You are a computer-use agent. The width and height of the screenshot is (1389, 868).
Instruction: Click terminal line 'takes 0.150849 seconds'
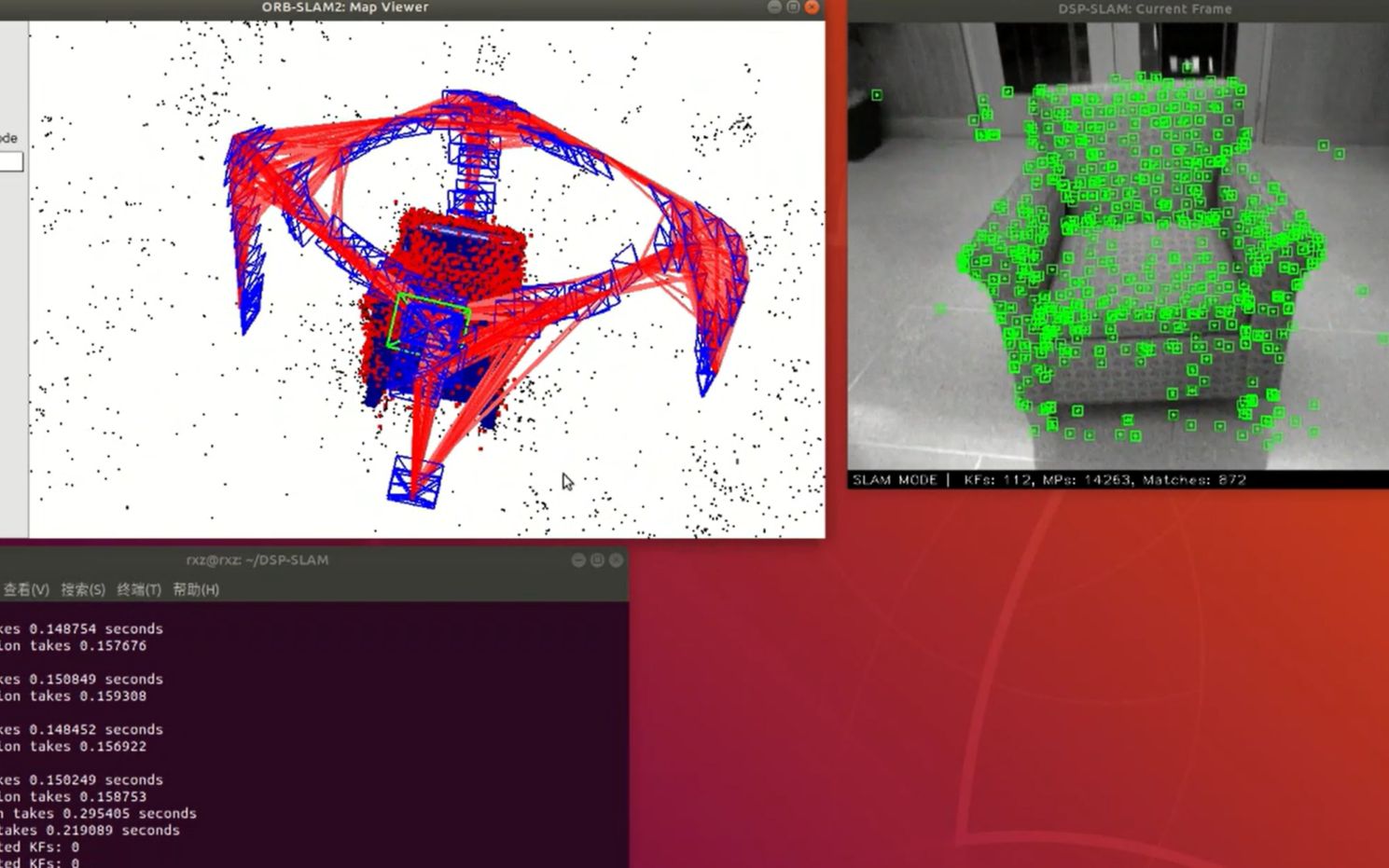[81, 679]
